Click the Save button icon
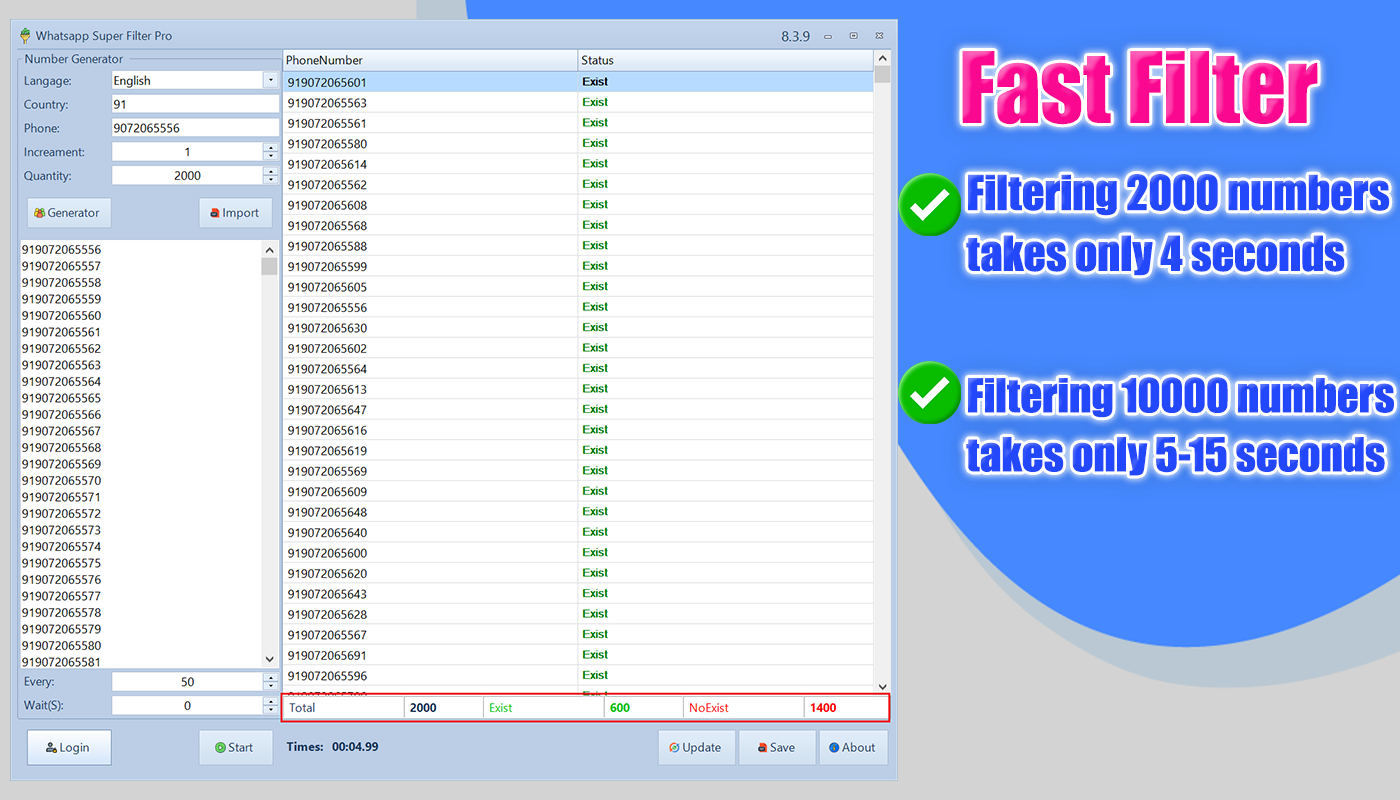 (763, 748)
